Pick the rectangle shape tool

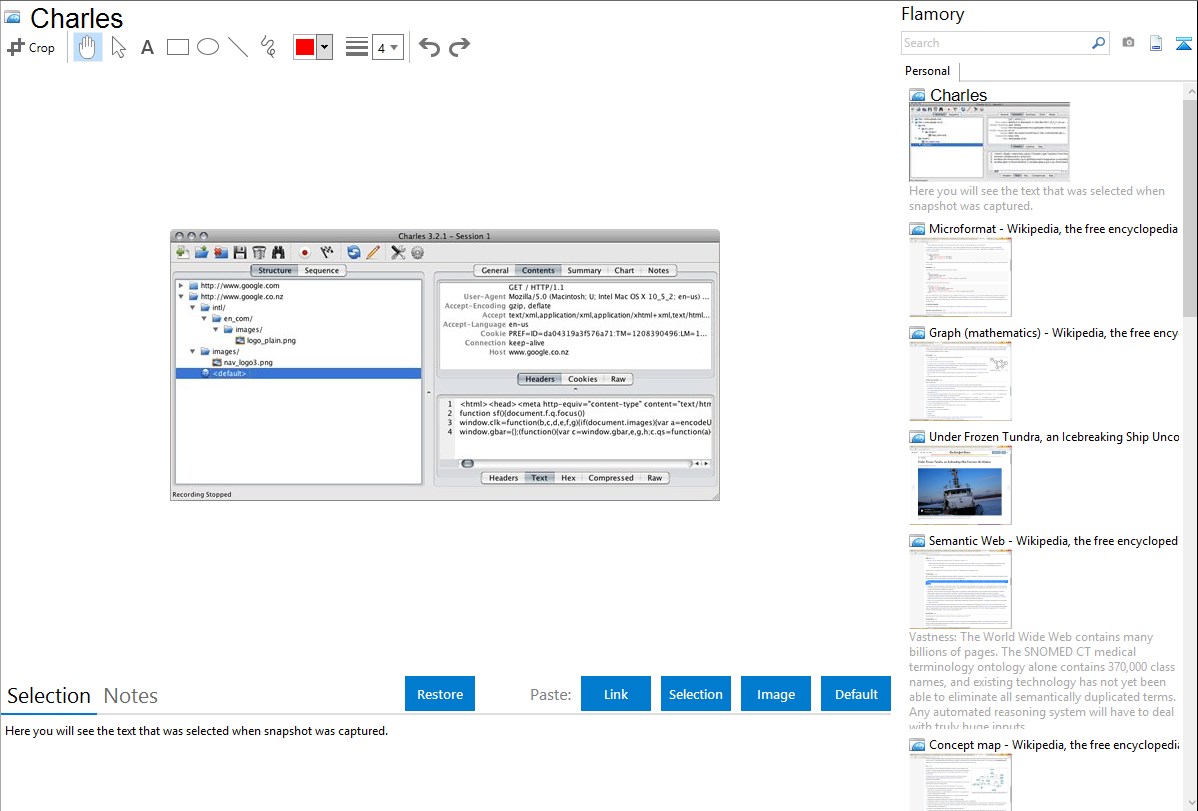(178, 47)
